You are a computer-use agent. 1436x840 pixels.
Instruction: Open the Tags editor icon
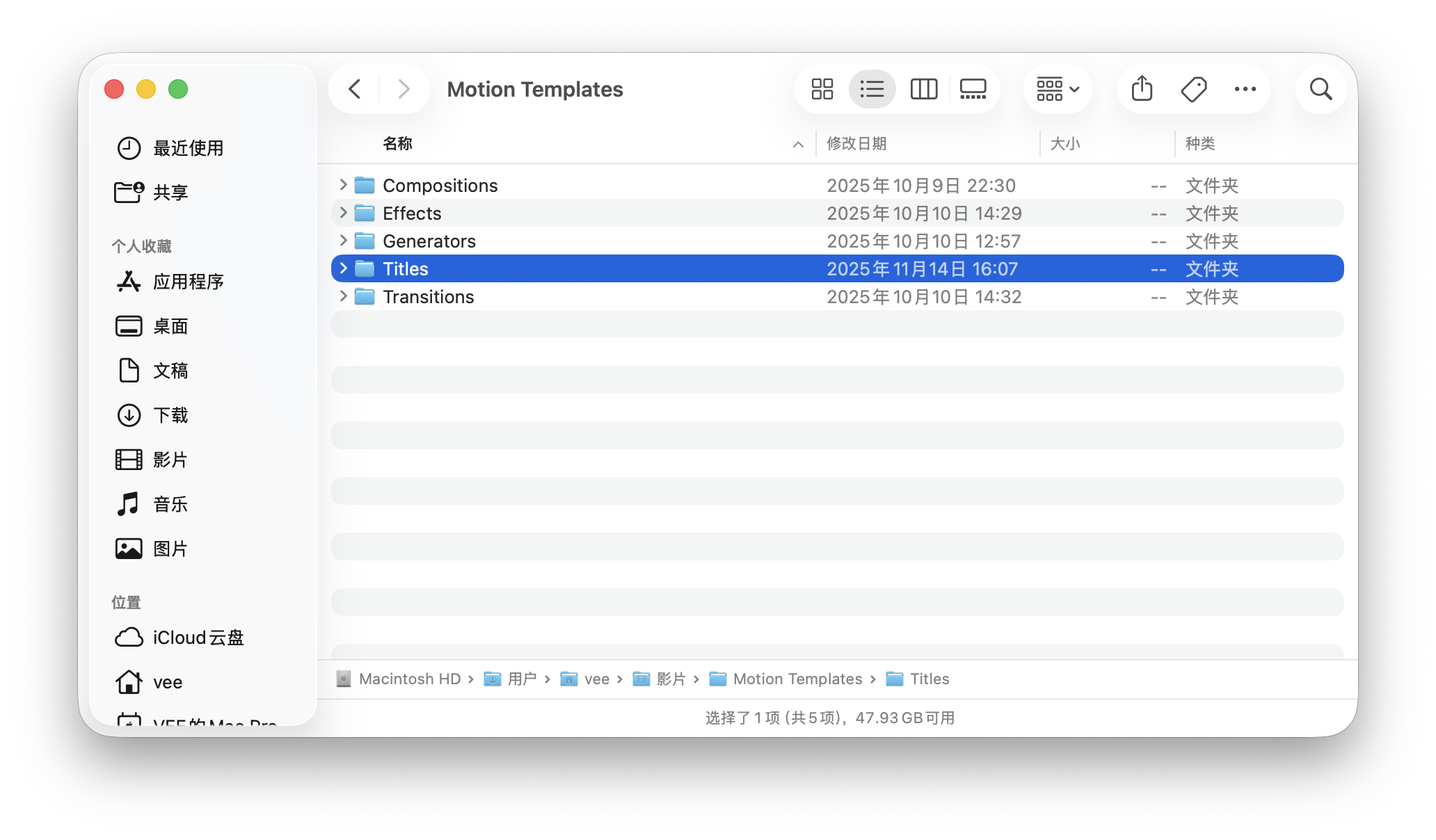pyautogui.click(x=1194, y=89)
